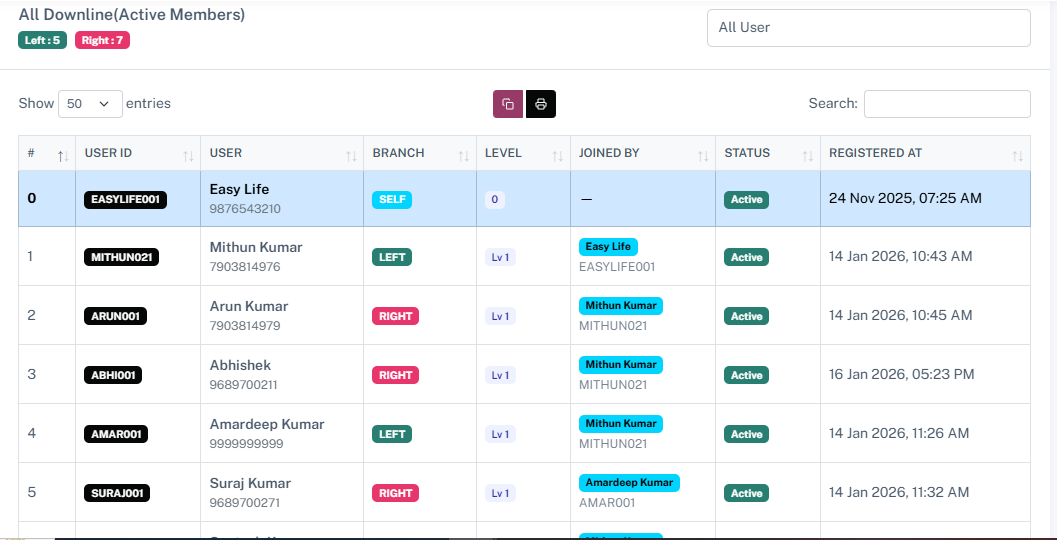
Task: Open the All User filter dropdown
Action: tap(868, 28)
